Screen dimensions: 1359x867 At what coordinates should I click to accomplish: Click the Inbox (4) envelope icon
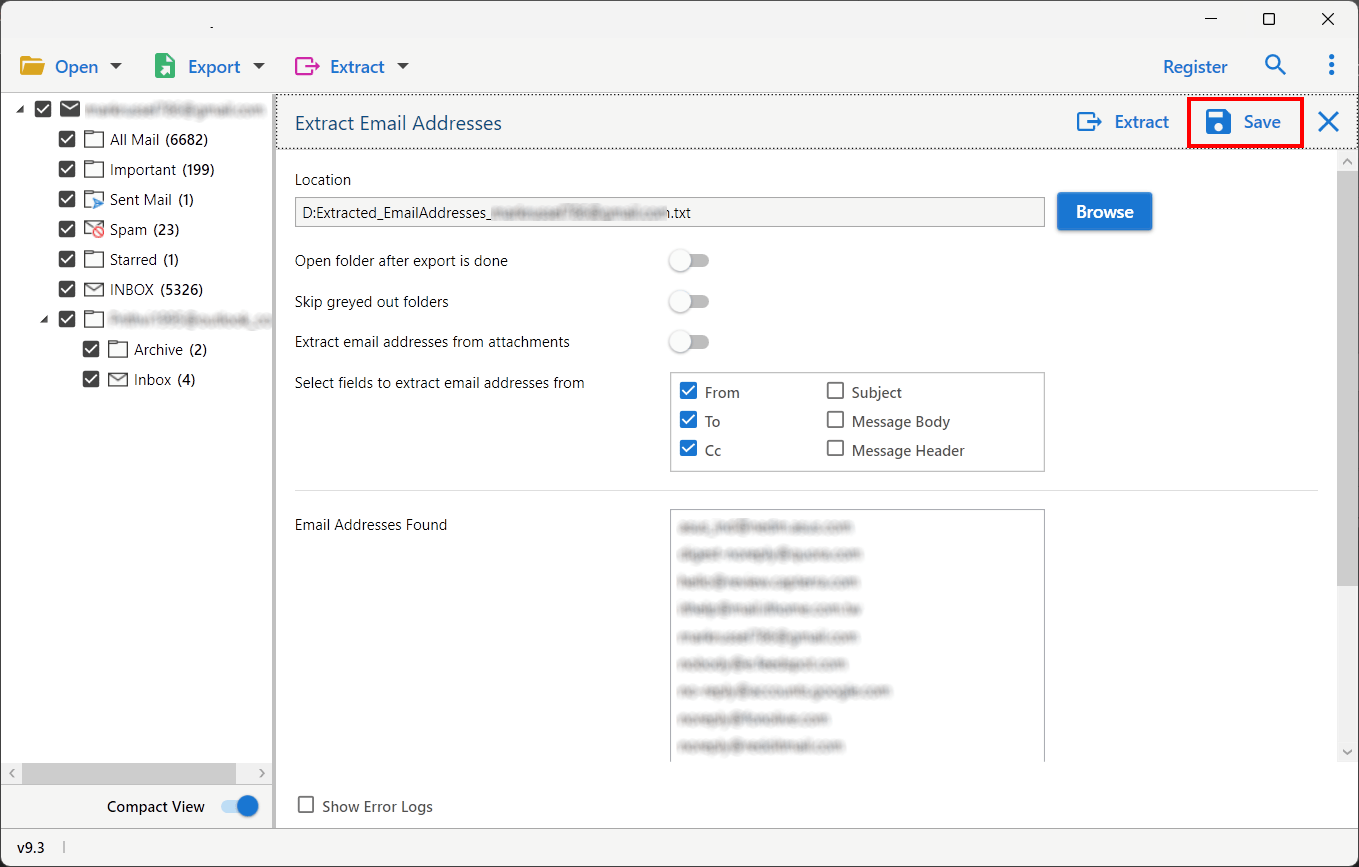(x=118, y=379)
